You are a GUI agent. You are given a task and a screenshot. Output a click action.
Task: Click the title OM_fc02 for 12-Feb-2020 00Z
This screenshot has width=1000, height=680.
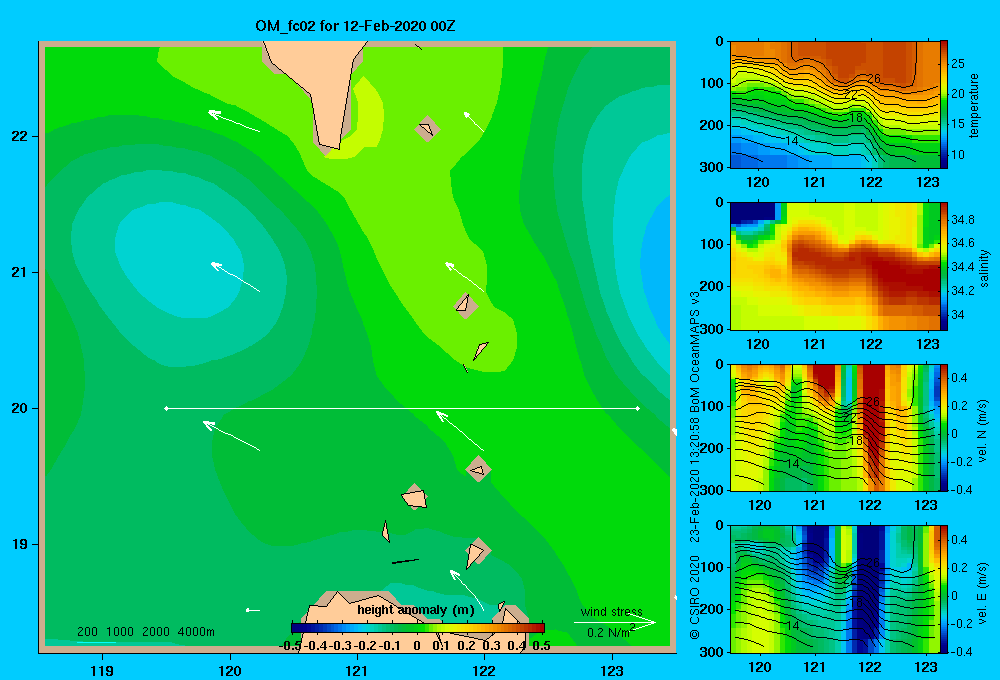[x=355, y=27]
